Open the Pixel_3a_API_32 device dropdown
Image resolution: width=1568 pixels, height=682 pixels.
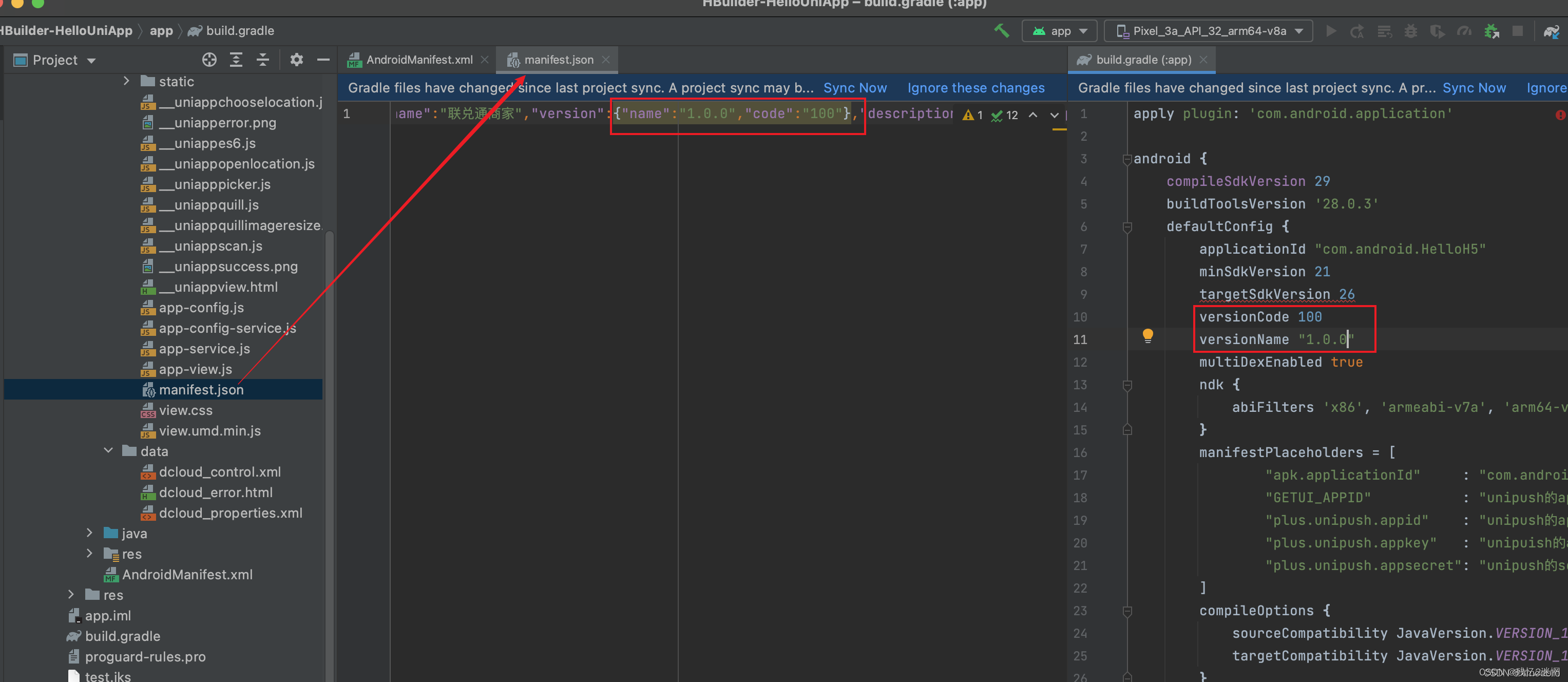(x=1208, y=30)
